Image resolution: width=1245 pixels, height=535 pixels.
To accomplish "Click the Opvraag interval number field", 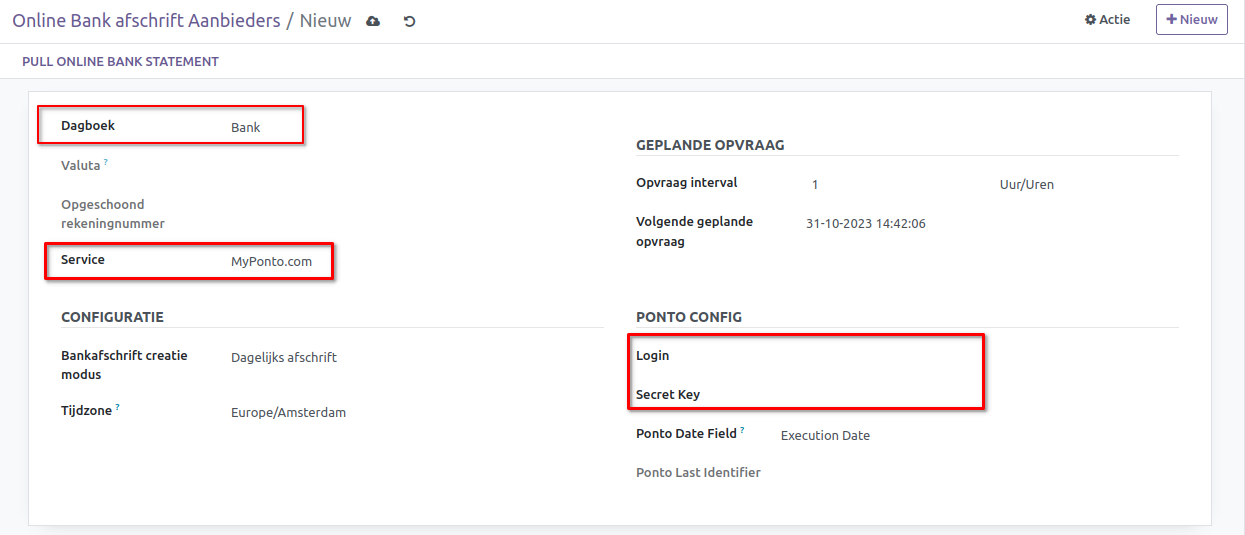I will pyautogui.click(x=890, y=185).
